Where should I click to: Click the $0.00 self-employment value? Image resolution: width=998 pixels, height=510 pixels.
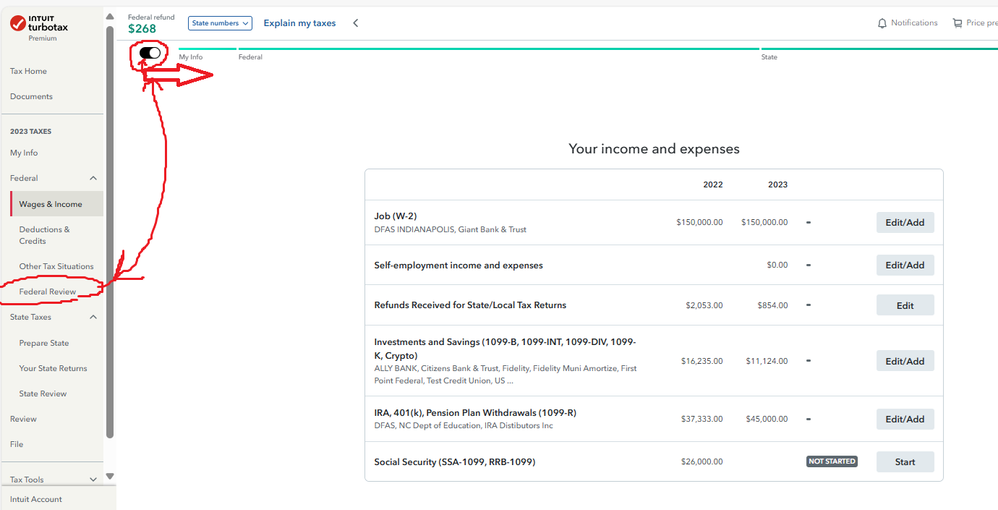[777, 266]
